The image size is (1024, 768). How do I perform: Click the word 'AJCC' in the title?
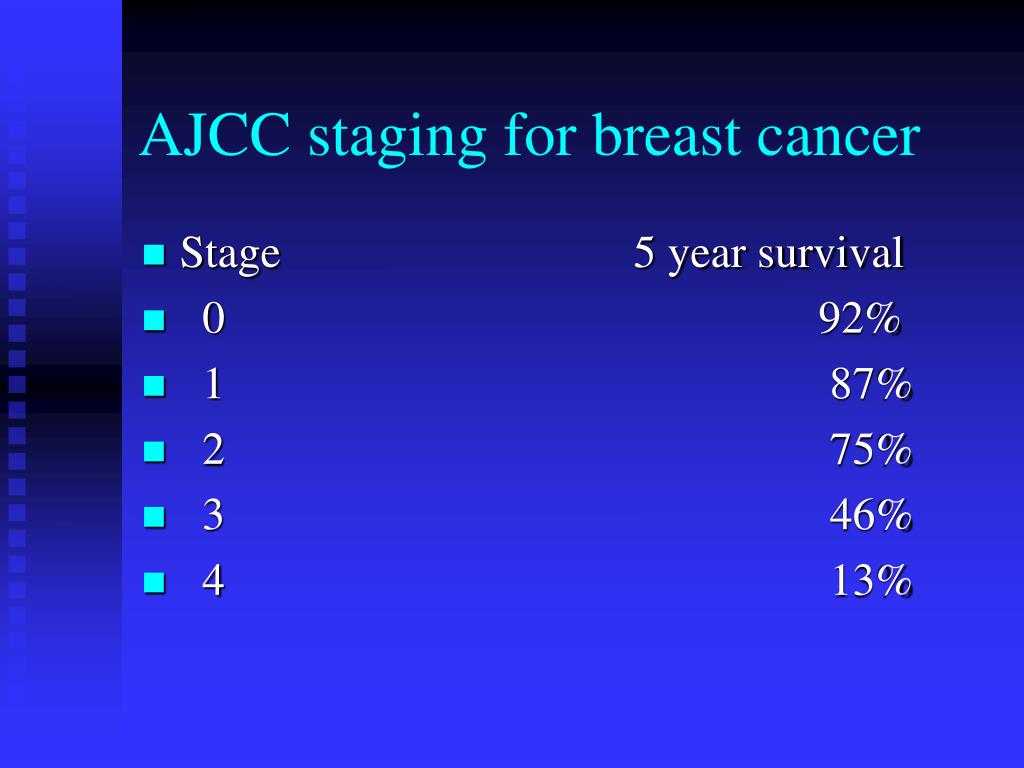(x=216, y=136)
